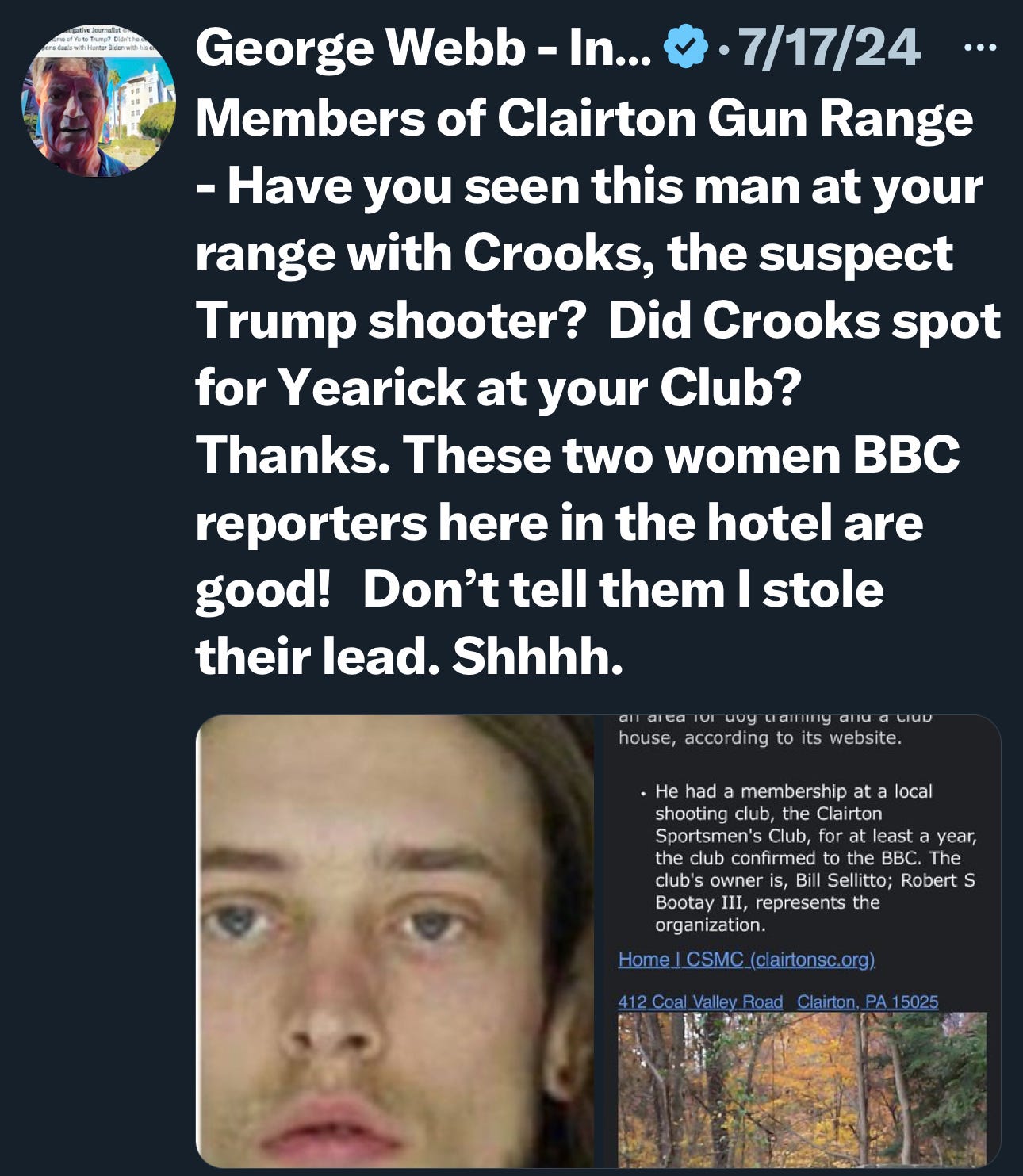The image size is (1023, 1176).
Task: Click the 'Trump shooter? Did Crooks spot' line
Action: coord(599,320)
